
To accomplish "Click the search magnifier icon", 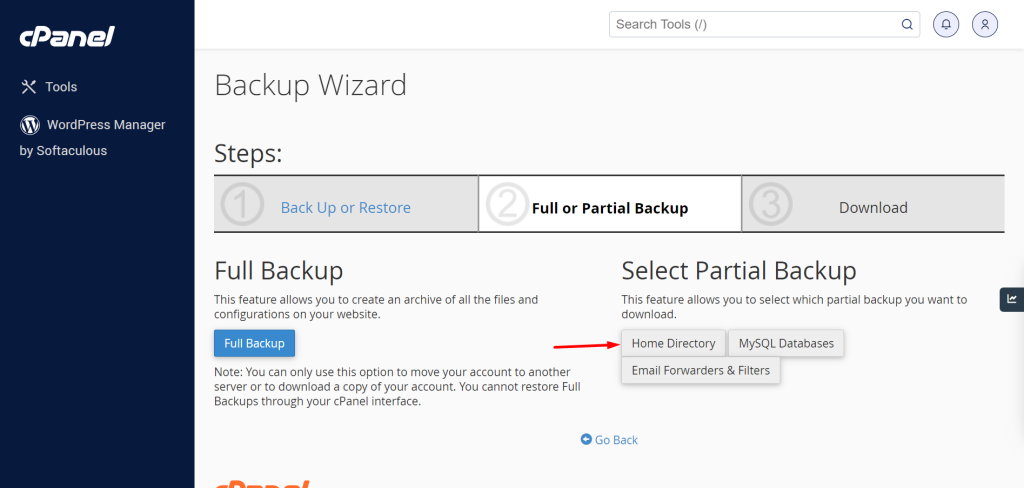I will point(907,25).
